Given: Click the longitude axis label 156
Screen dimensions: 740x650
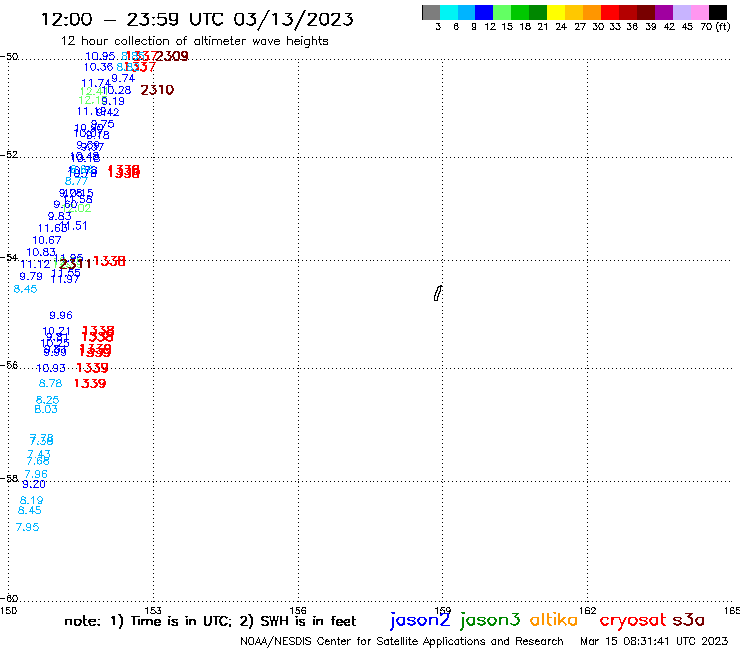Looking at the screenshot, I should [x=298, y=610].
